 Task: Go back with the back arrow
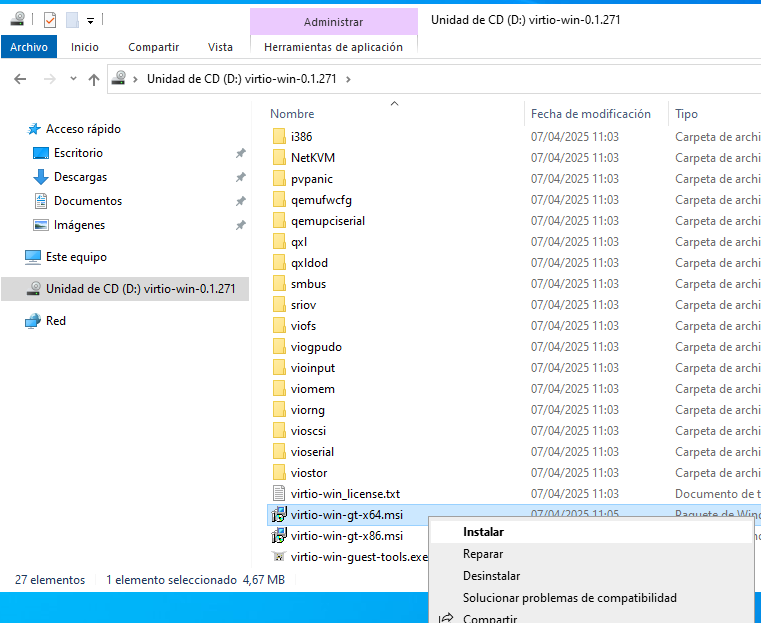tap(20, 79)
